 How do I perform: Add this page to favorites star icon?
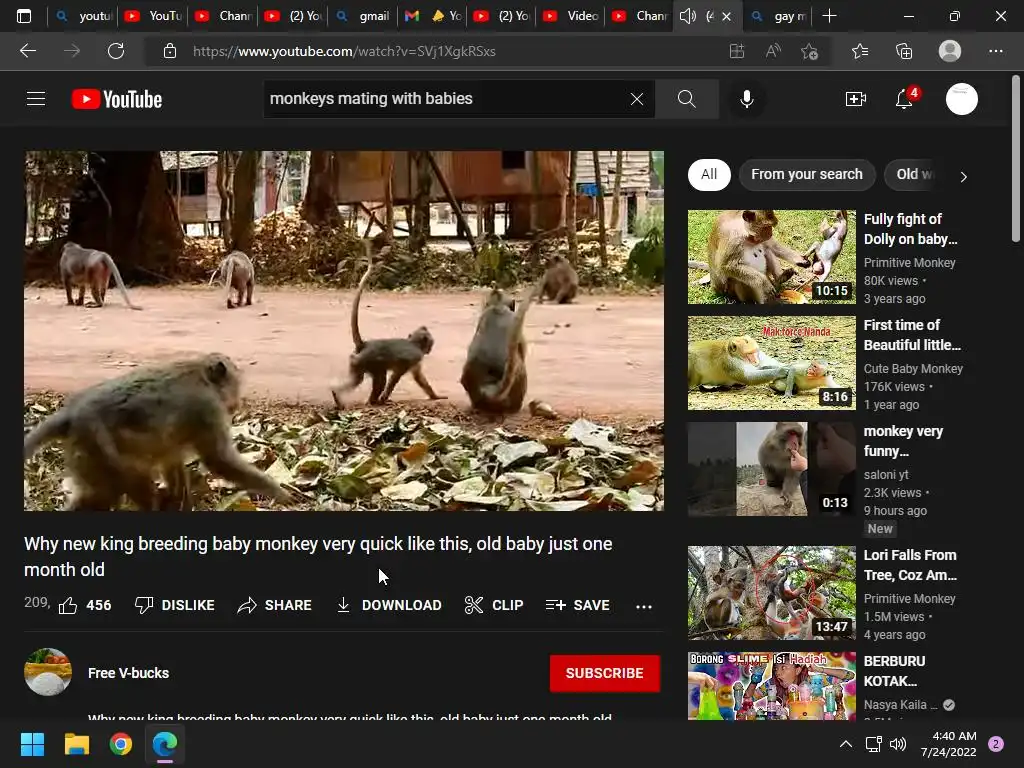click(809, 51)
